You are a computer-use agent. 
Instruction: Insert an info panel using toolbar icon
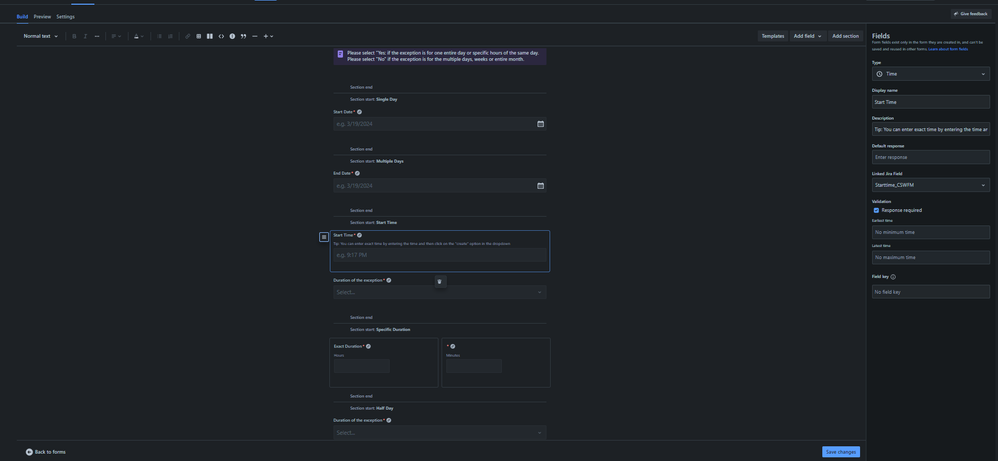(x=232, y=36)
